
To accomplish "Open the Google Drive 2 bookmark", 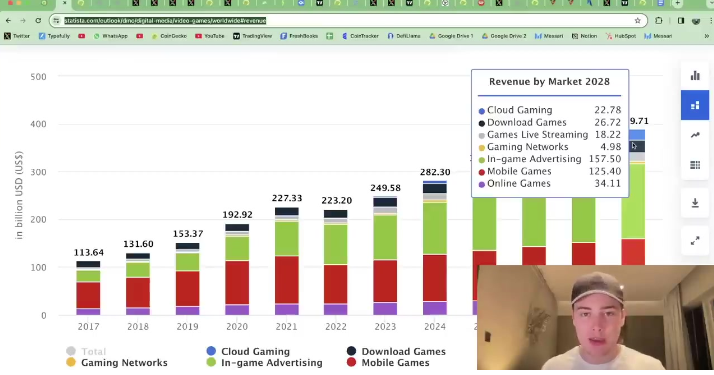I will click(x=504, y=36).
